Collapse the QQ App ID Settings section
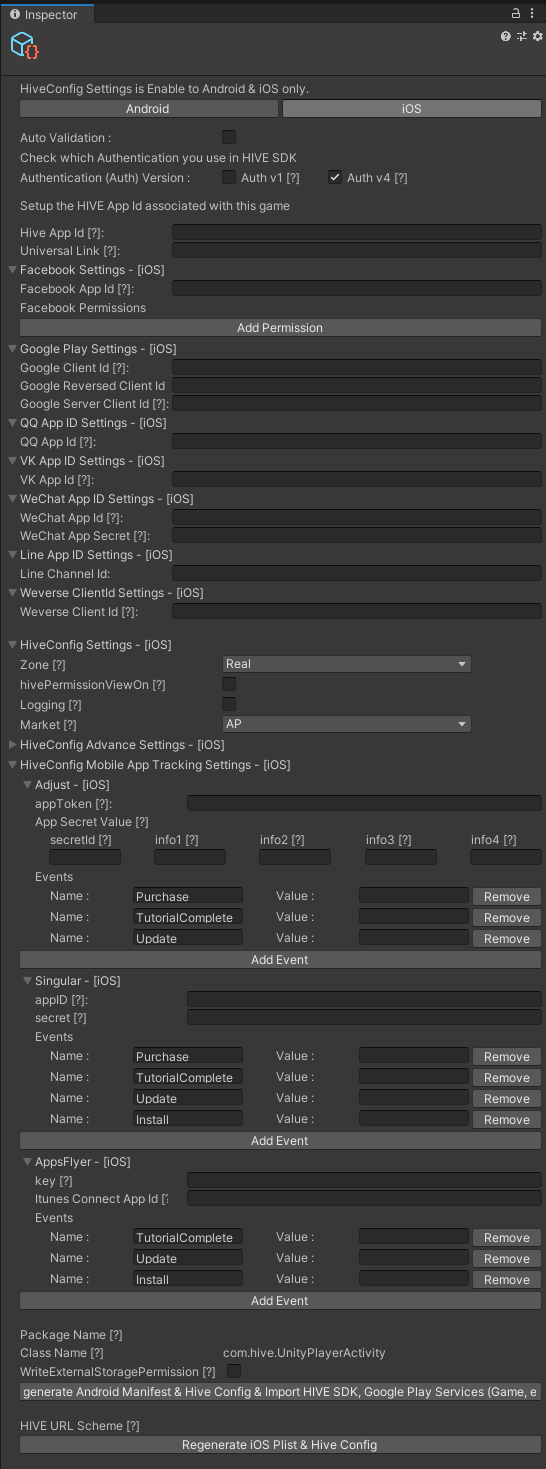The width and height of the screenshot is (546, 1469). (13, 423)
